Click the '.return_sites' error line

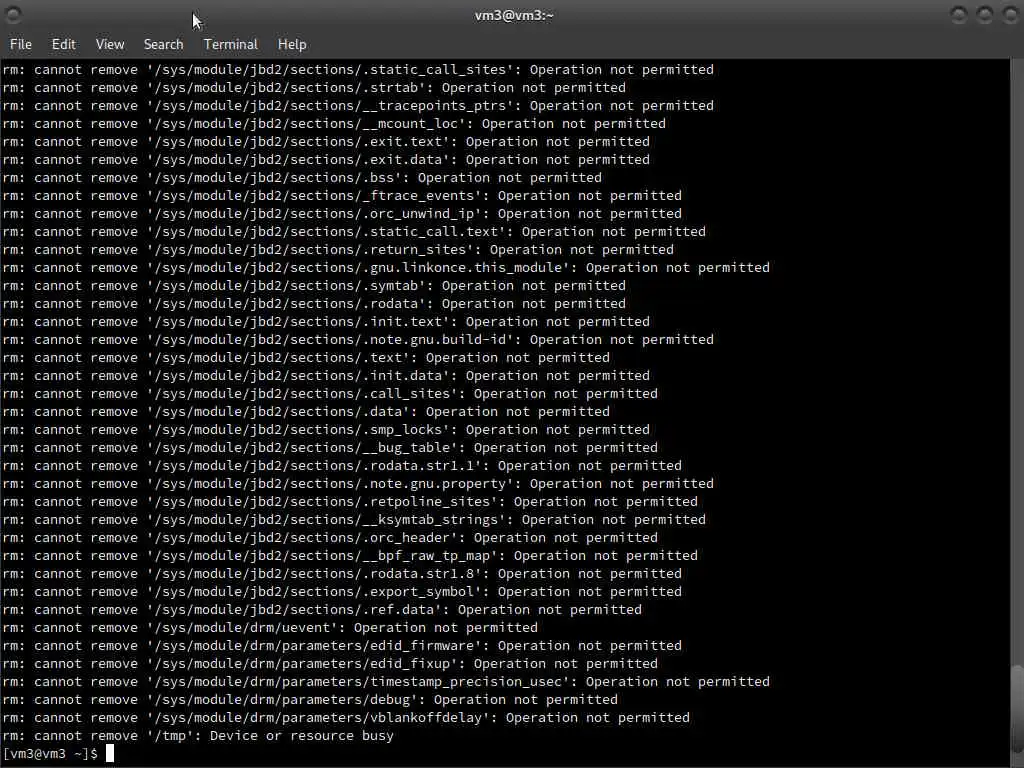pos(338,249)
